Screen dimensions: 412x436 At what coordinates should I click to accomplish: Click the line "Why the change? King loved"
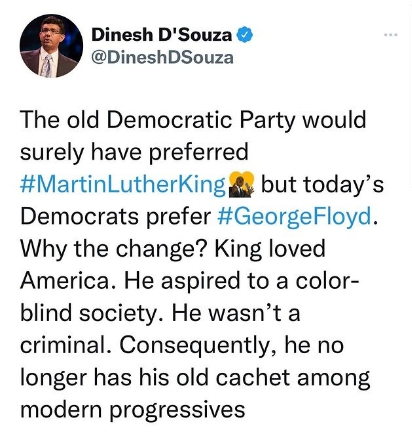173,249
